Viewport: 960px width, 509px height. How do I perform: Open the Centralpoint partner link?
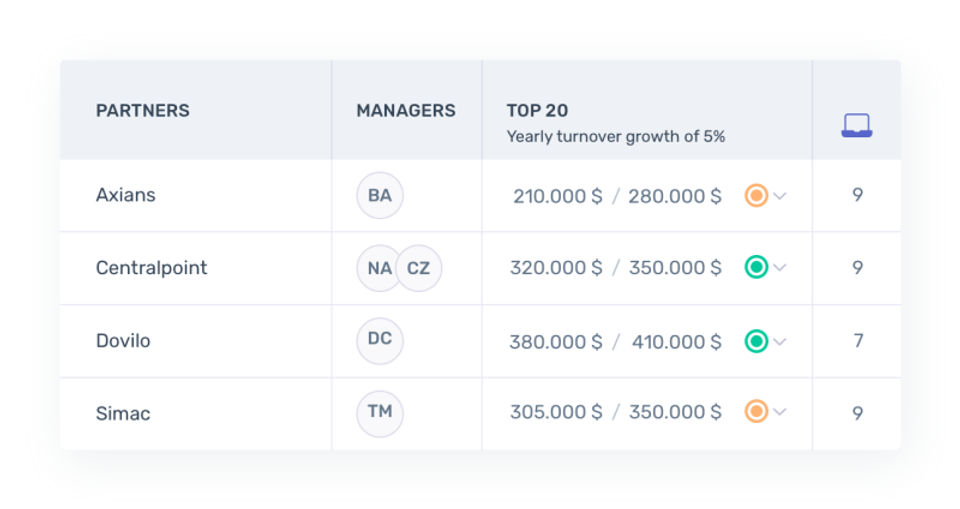point(152,268)
